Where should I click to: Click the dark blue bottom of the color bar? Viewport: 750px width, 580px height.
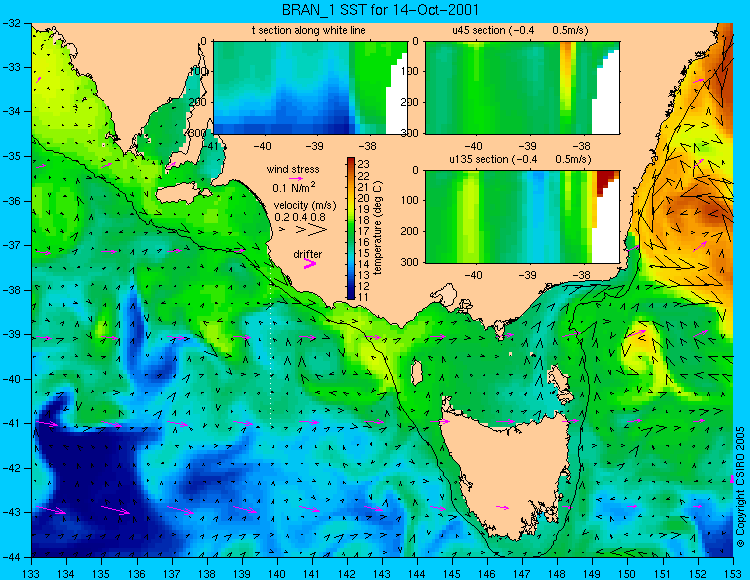(351, 295)
